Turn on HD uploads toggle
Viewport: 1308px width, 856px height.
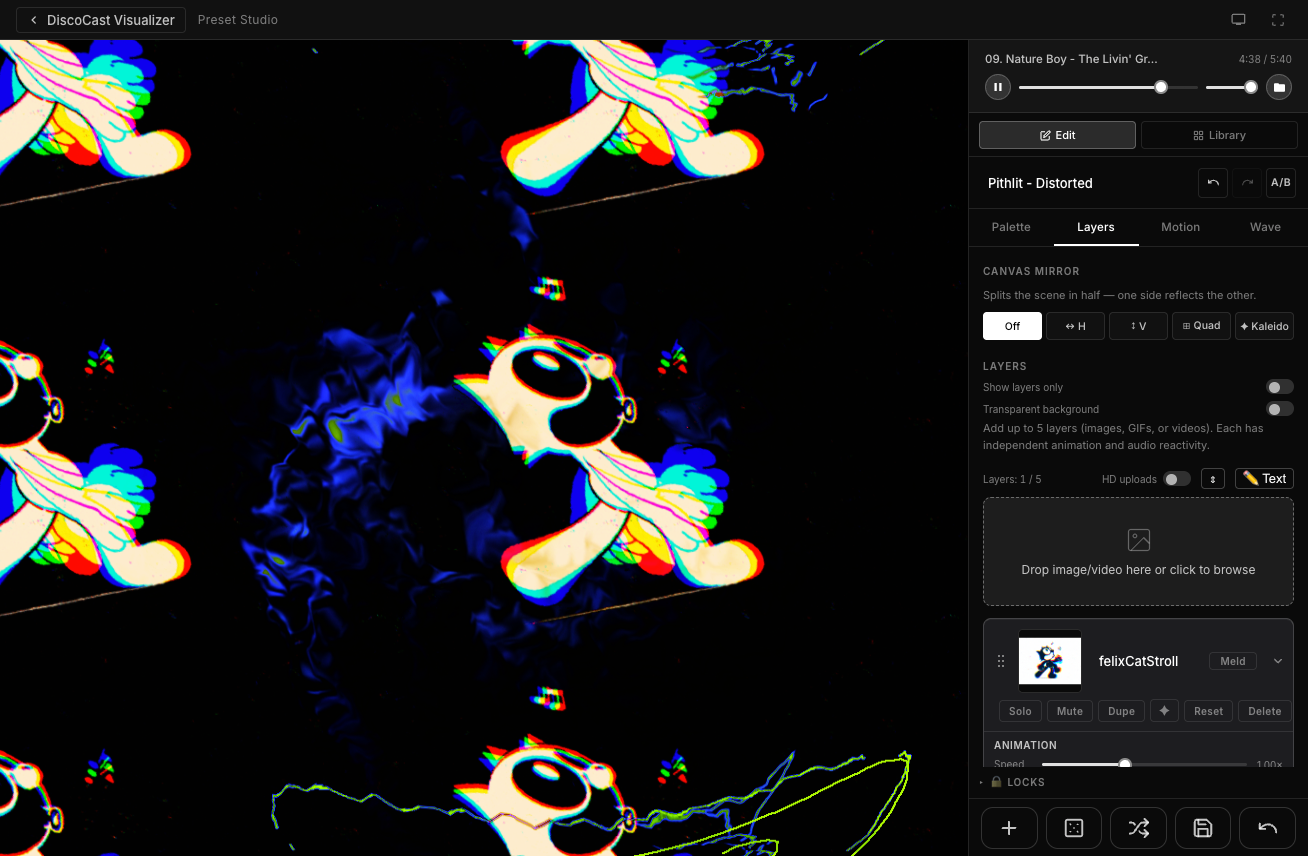1177,479
